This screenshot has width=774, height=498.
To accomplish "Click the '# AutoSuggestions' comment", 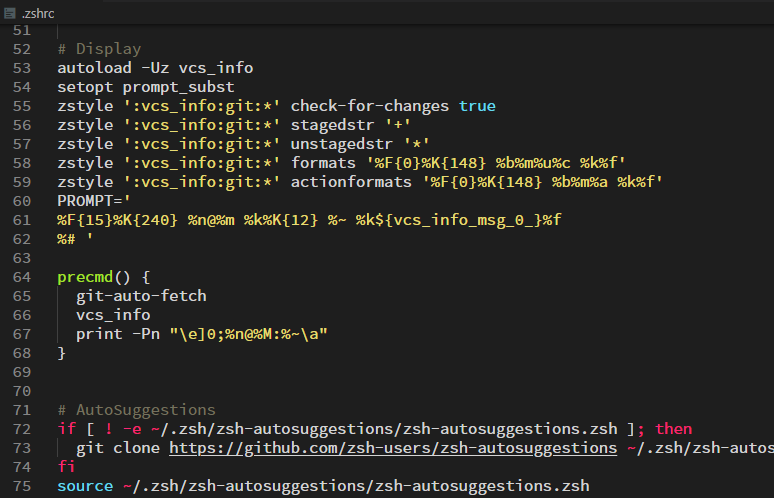I will click(136, 410).
